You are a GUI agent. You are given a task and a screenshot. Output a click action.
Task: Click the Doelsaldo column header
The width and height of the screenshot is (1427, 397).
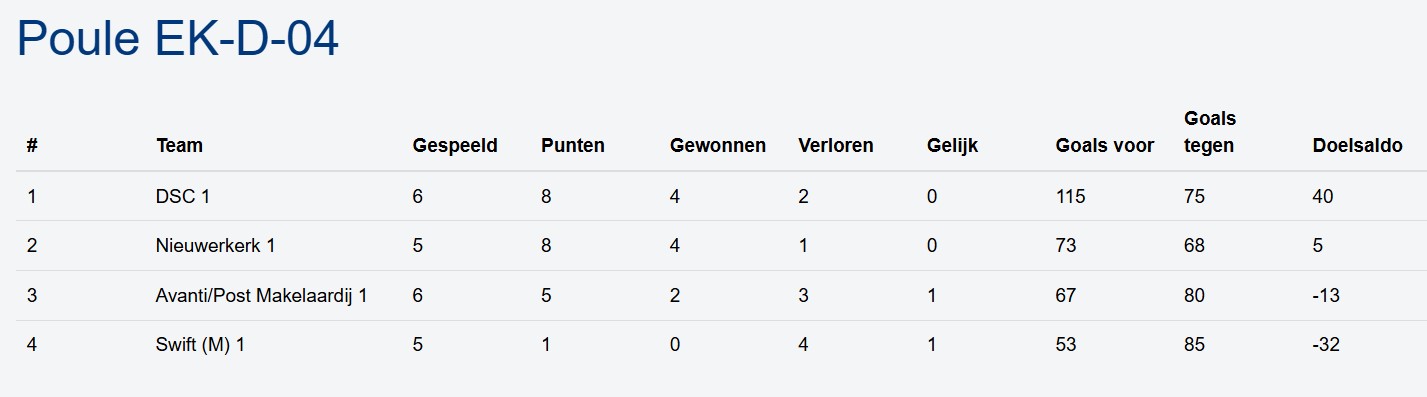click(x=1357, y=146)
